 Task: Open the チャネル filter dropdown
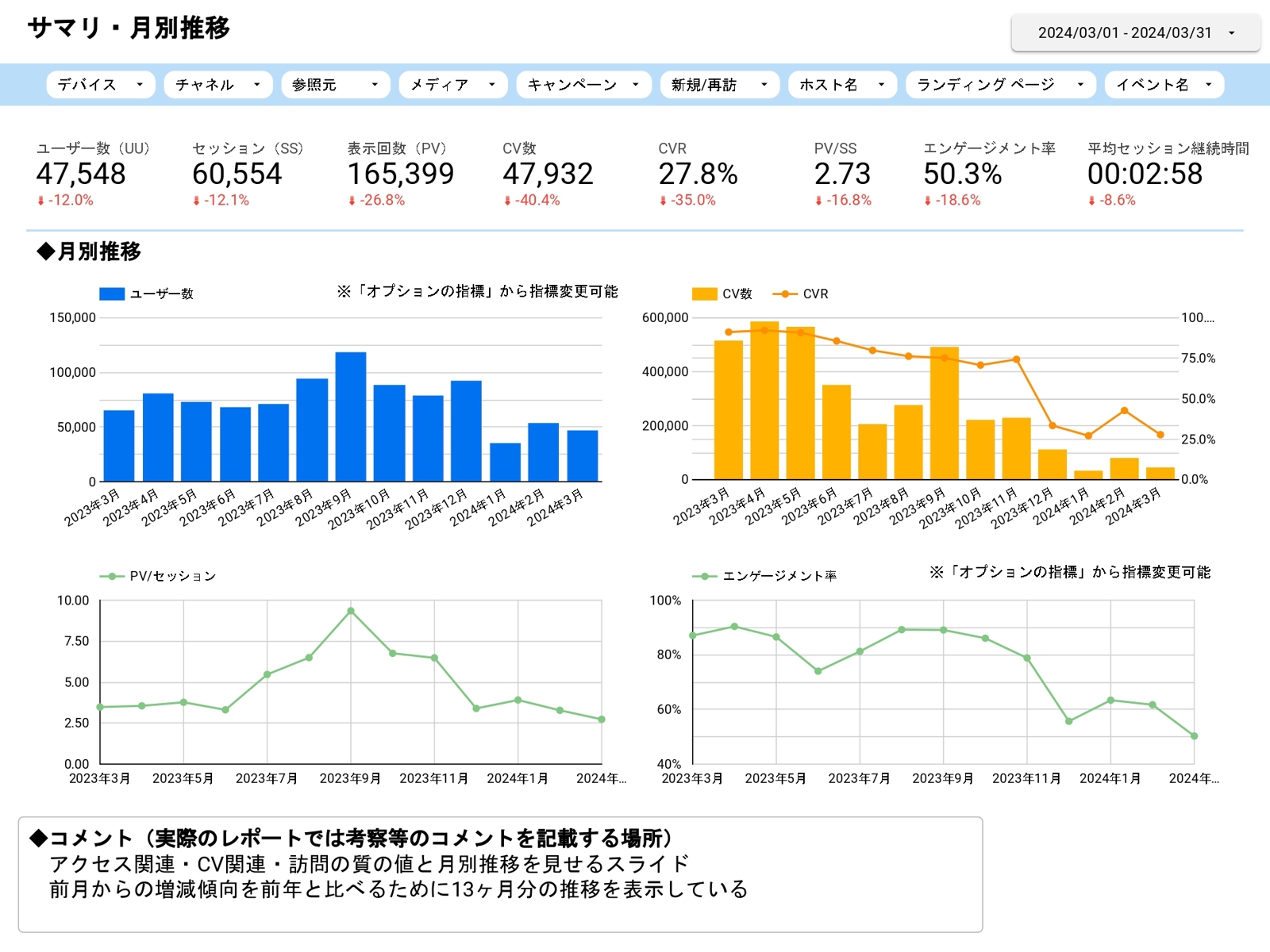click(x=217, y=84)
